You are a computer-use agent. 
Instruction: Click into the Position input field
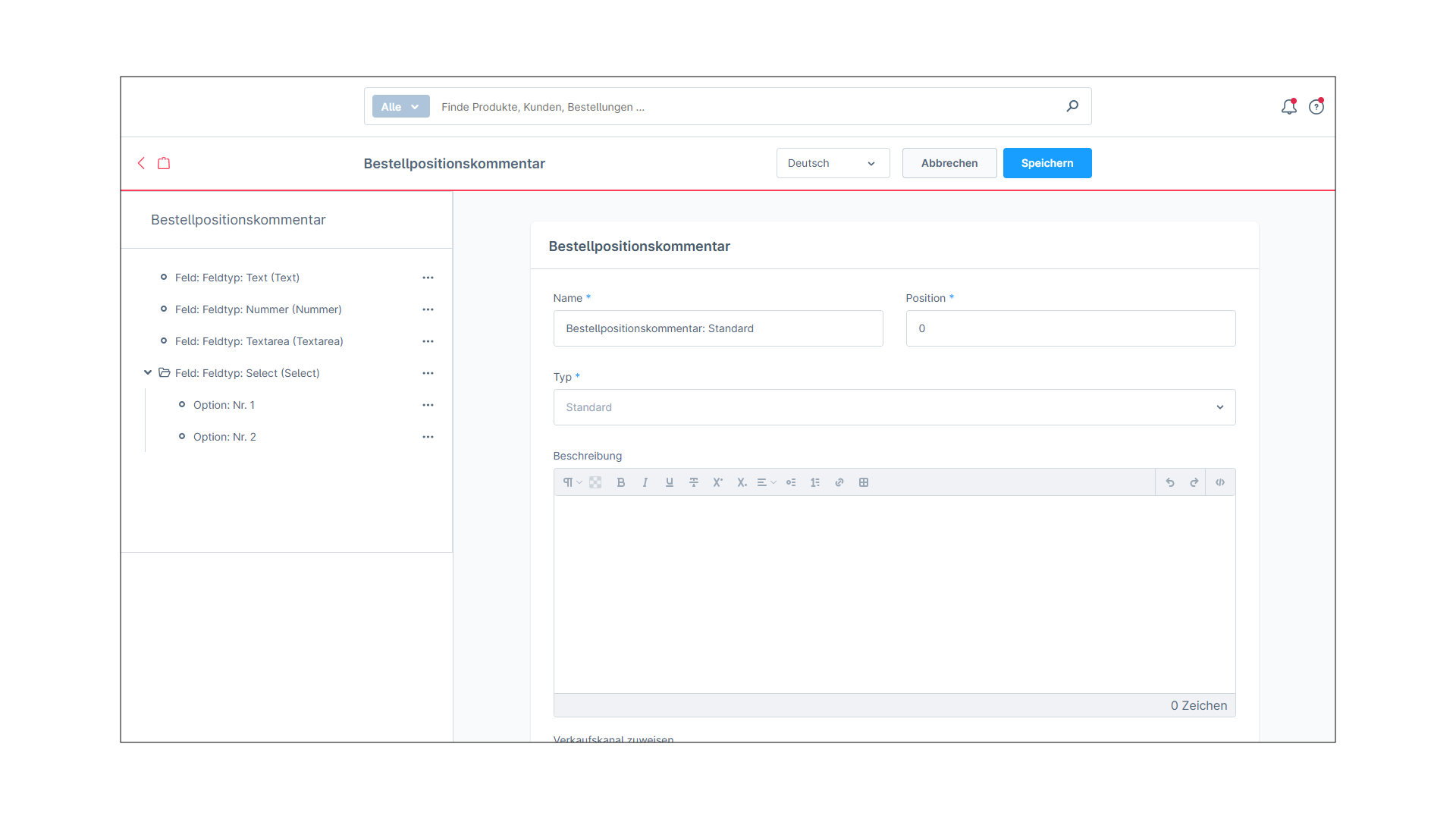(x=1070, y=328)
